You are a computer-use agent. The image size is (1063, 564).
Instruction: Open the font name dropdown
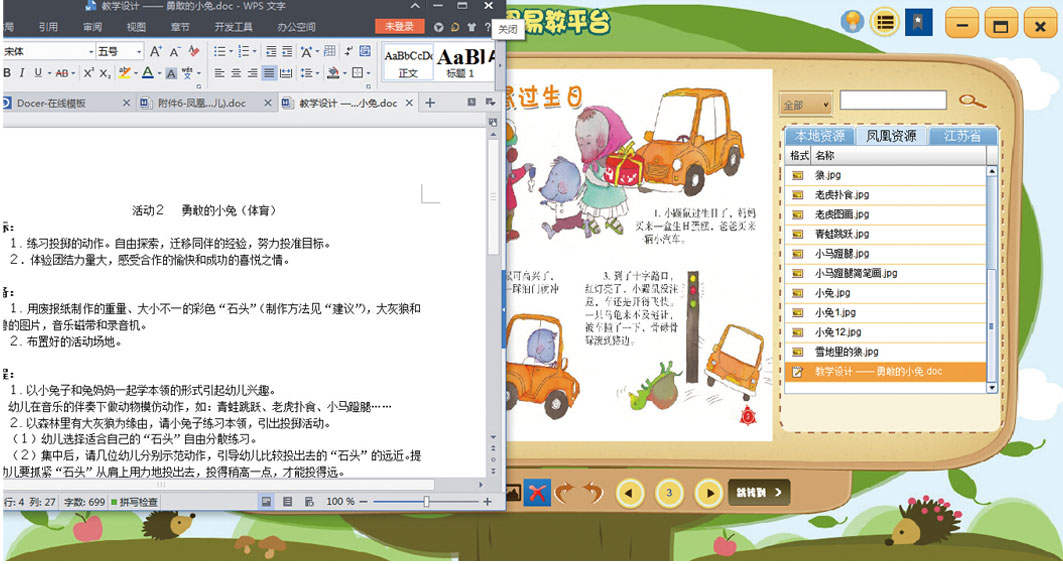[x=92, y=52]
